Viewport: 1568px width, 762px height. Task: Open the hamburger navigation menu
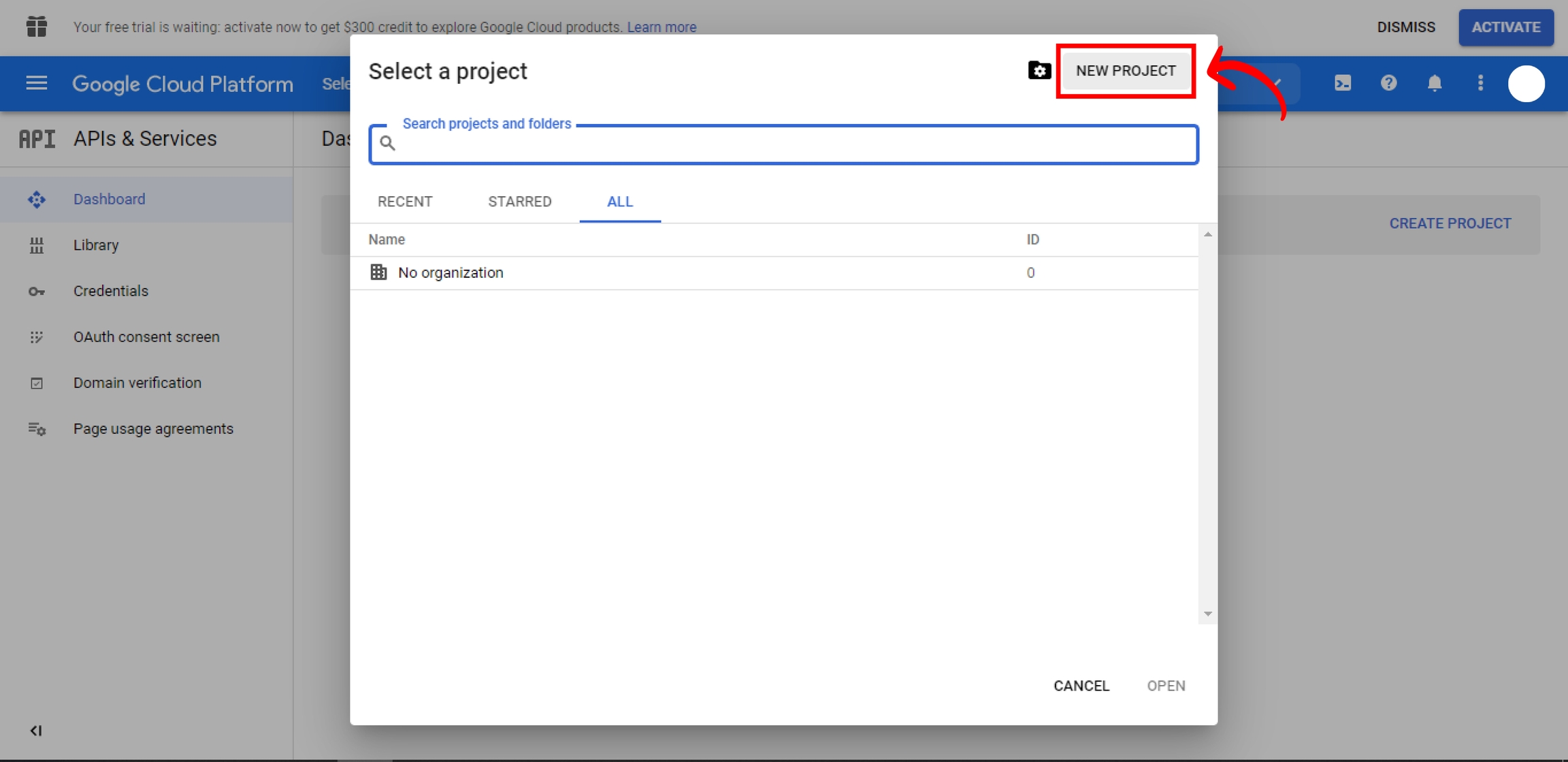[36, 83]
